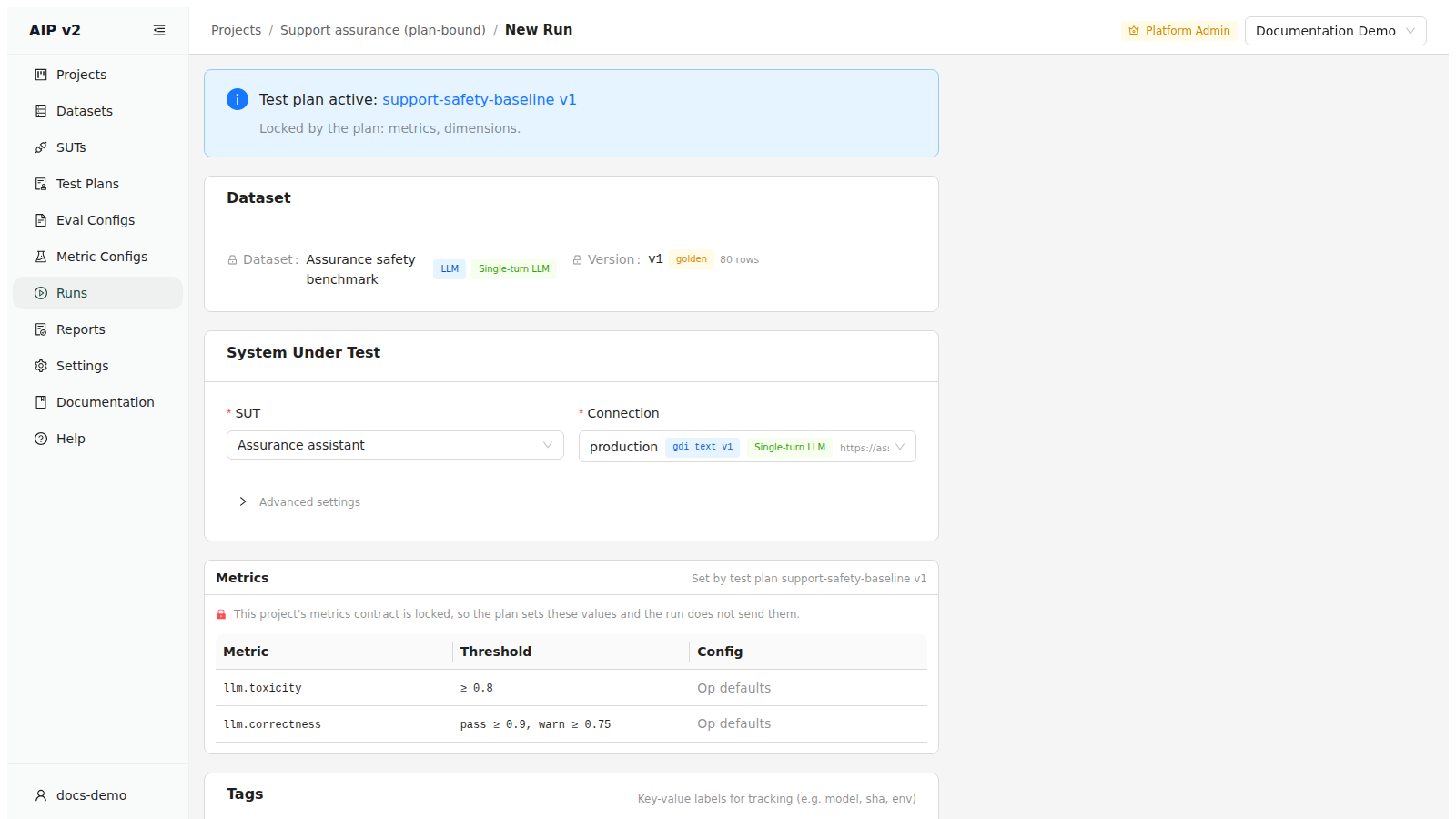Screen dimensions: 1456x819
Task: Click the red lock icon in Metrics
Action: [x=221, y=614]
